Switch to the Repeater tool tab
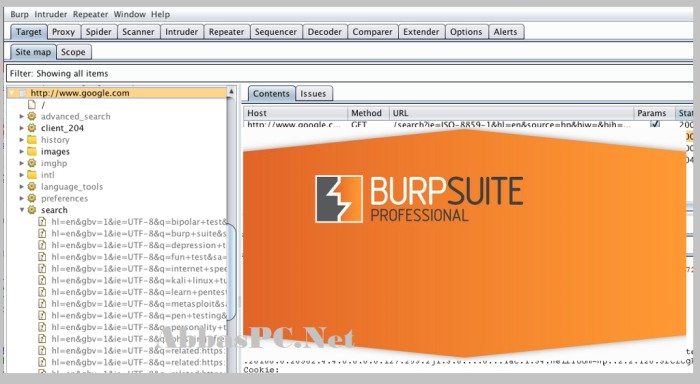 (226, 32)
